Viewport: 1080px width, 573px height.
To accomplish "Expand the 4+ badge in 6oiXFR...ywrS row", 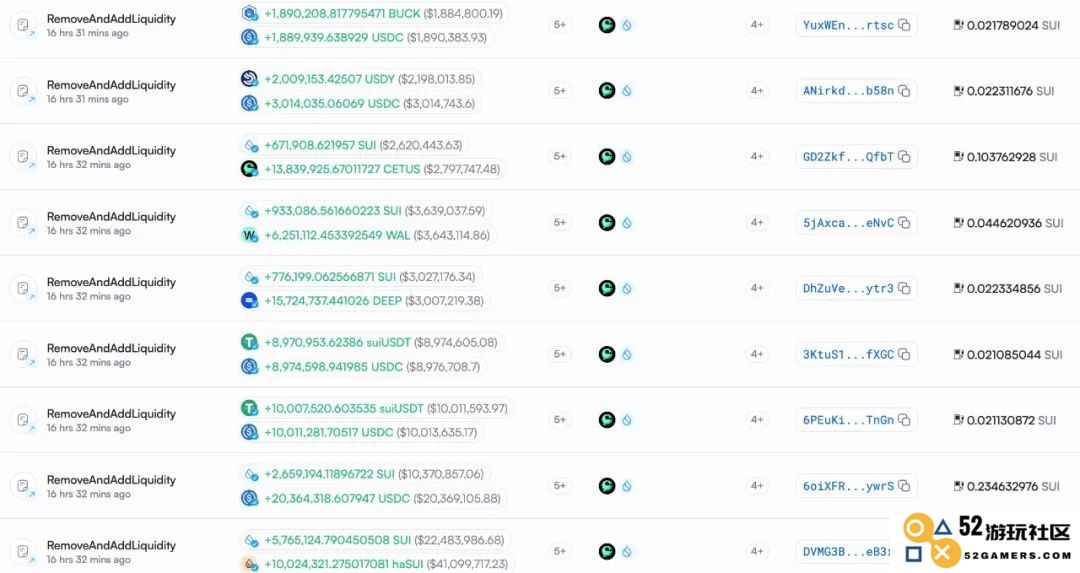I will click(757, 486).
